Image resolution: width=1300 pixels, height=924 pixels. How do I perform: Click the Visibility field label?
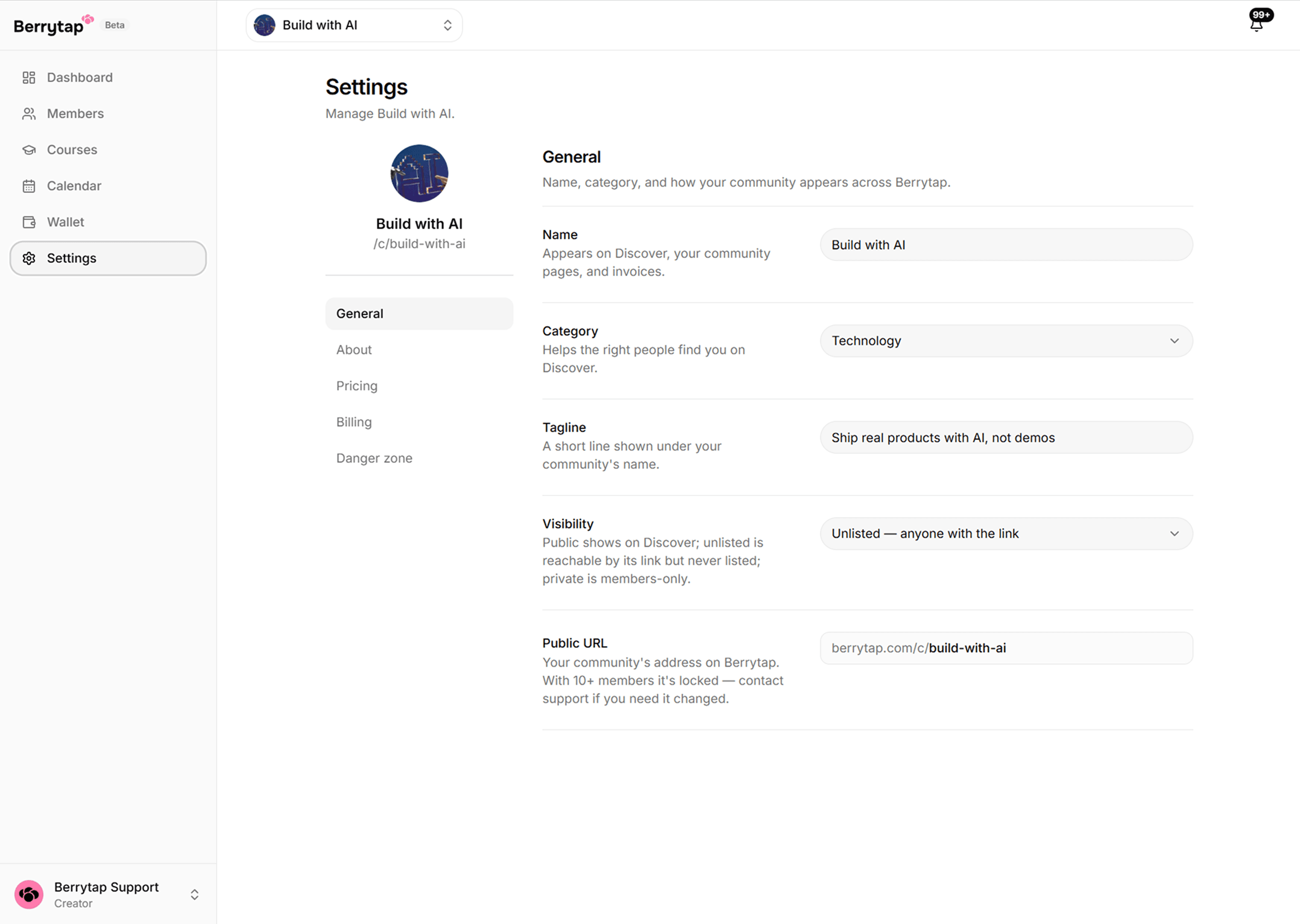(x=568, y=524)
